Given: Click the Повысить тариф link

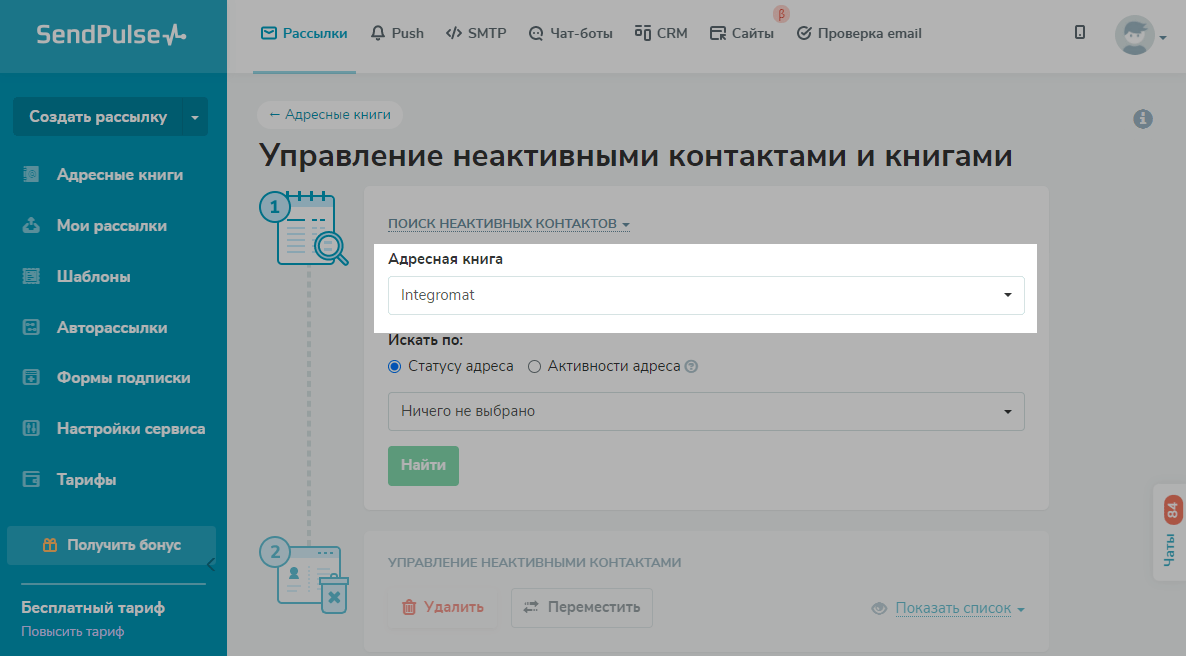Looking at the screenshot, I should pos(72,632).
